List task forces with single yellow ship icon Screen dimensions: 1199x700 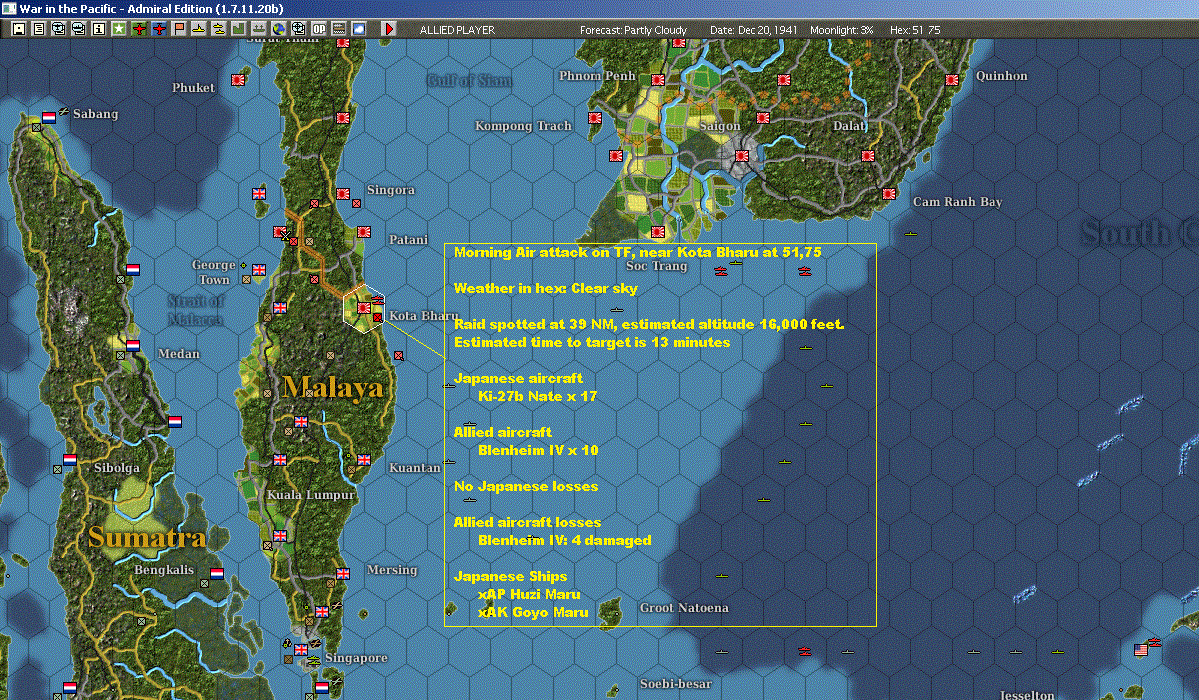(x=199, y=29)
